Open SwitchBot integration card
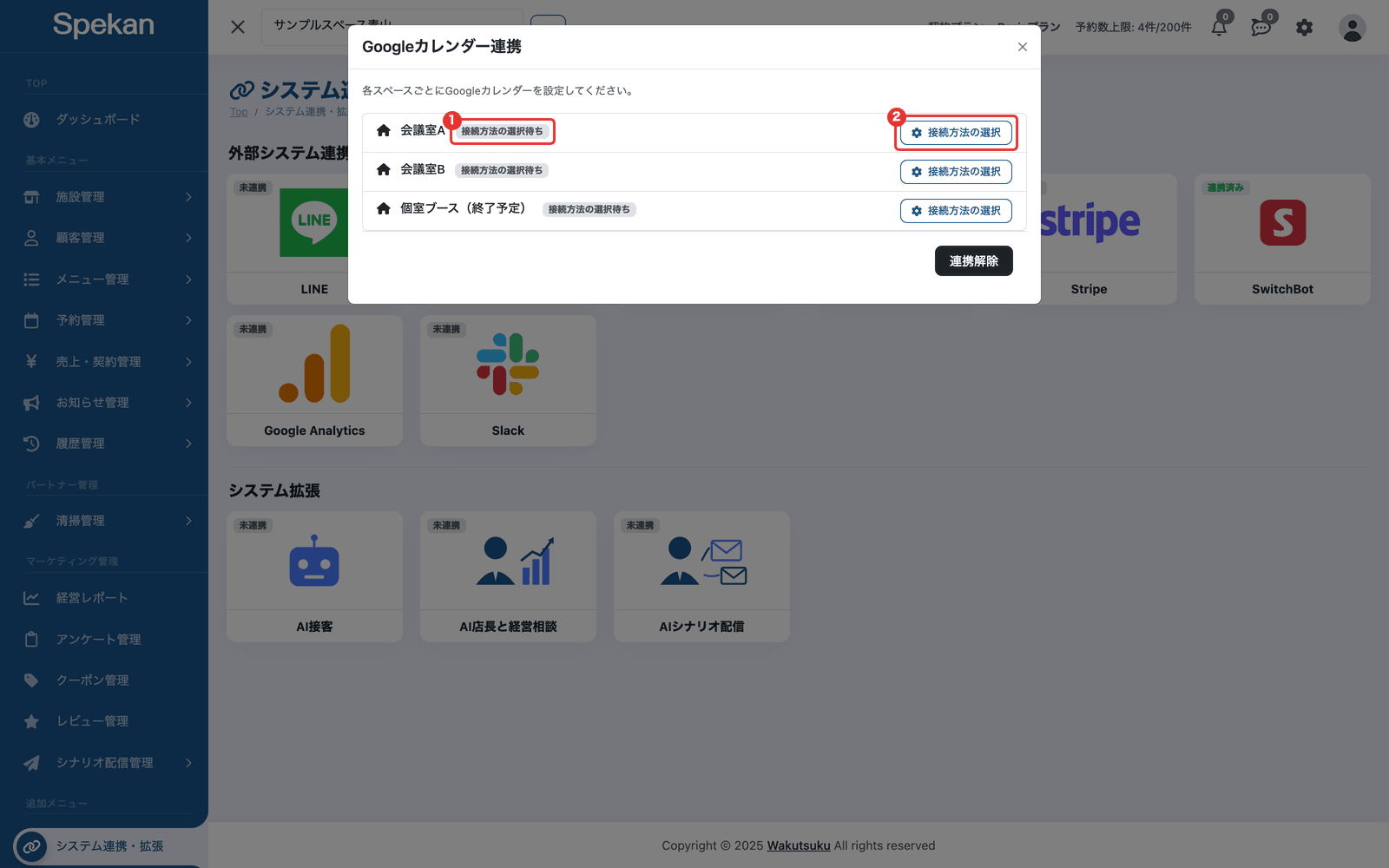The width and height of the screenshot is (1389, 868). pyautogui.click(x=1282, y=240)
